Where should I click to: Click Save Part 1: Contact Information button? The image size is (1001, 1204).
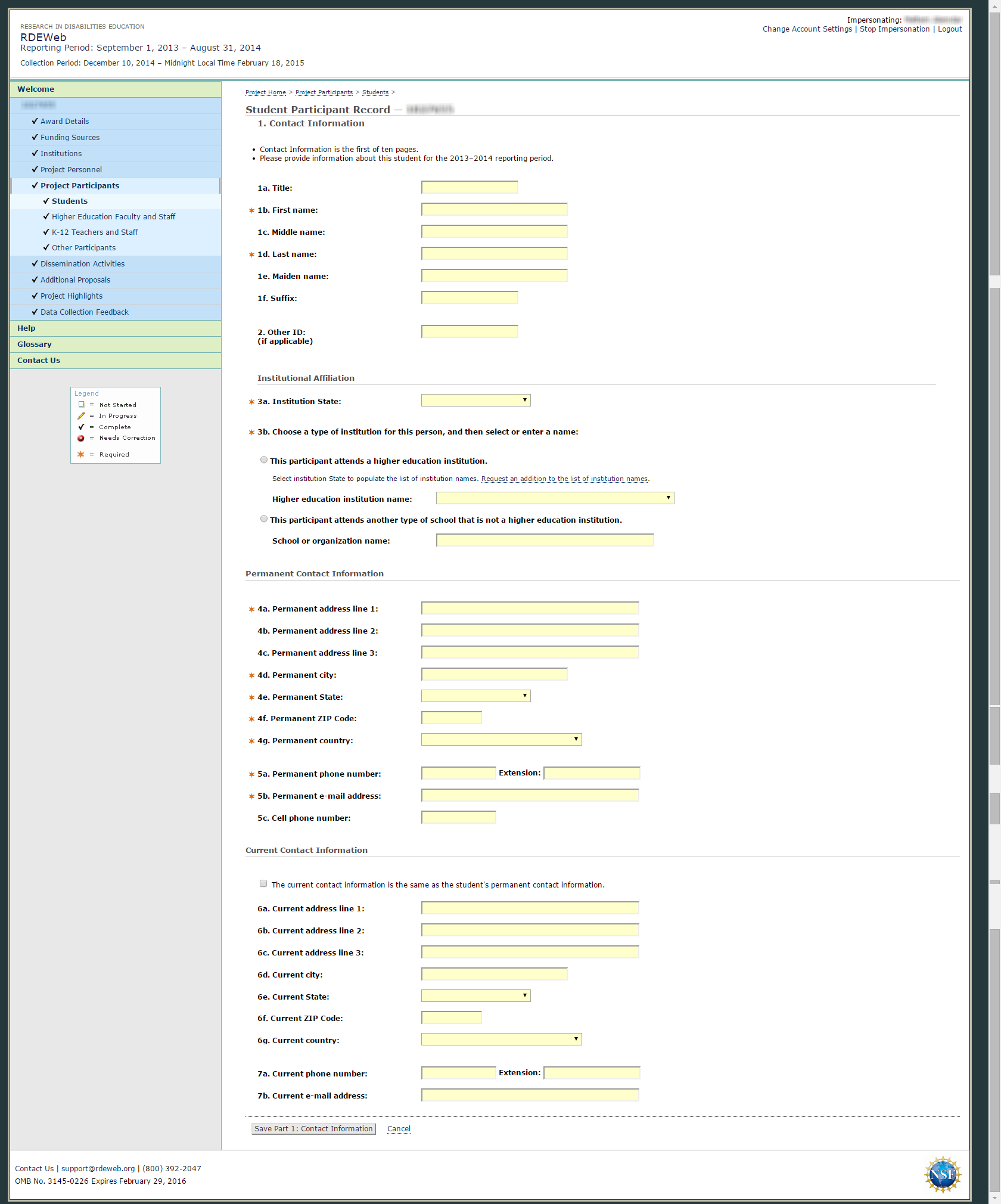(313, 1129)
